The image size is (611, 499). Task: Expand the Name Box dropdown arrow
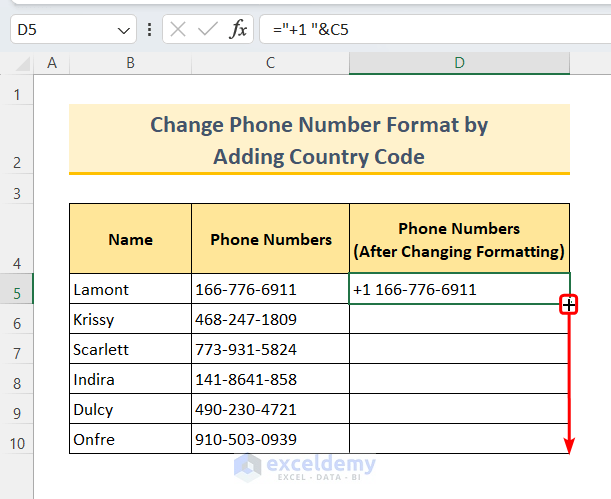tap(124, 30)
